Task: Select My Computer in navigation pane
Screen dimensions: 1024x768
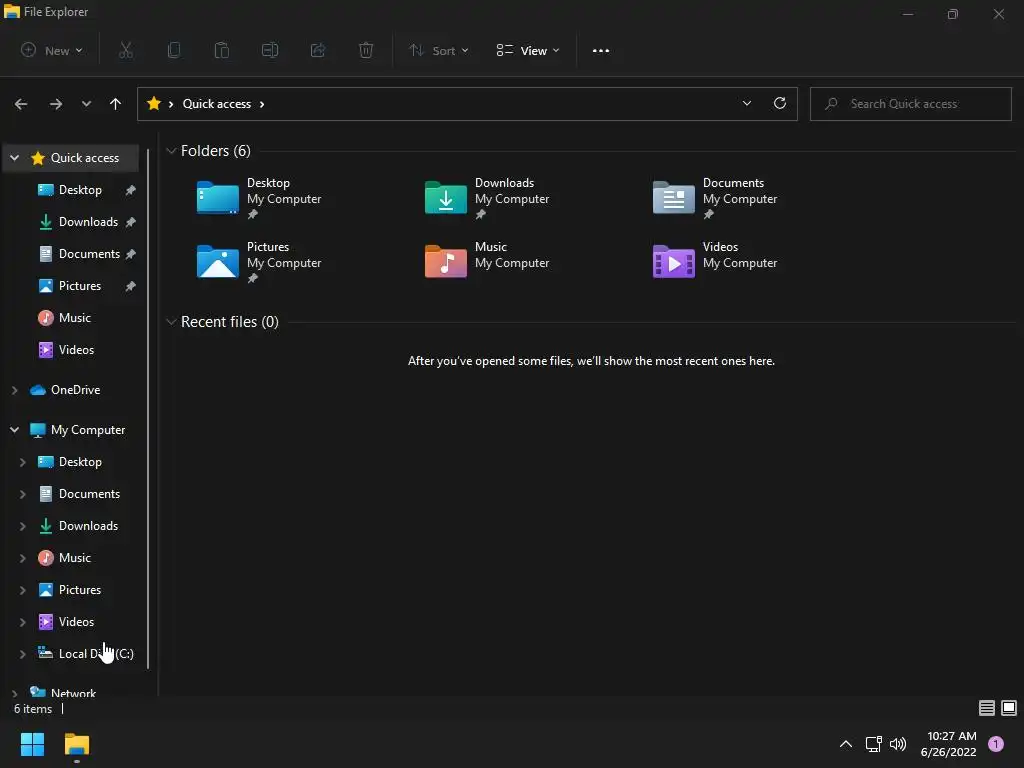Action: point(88,430)
